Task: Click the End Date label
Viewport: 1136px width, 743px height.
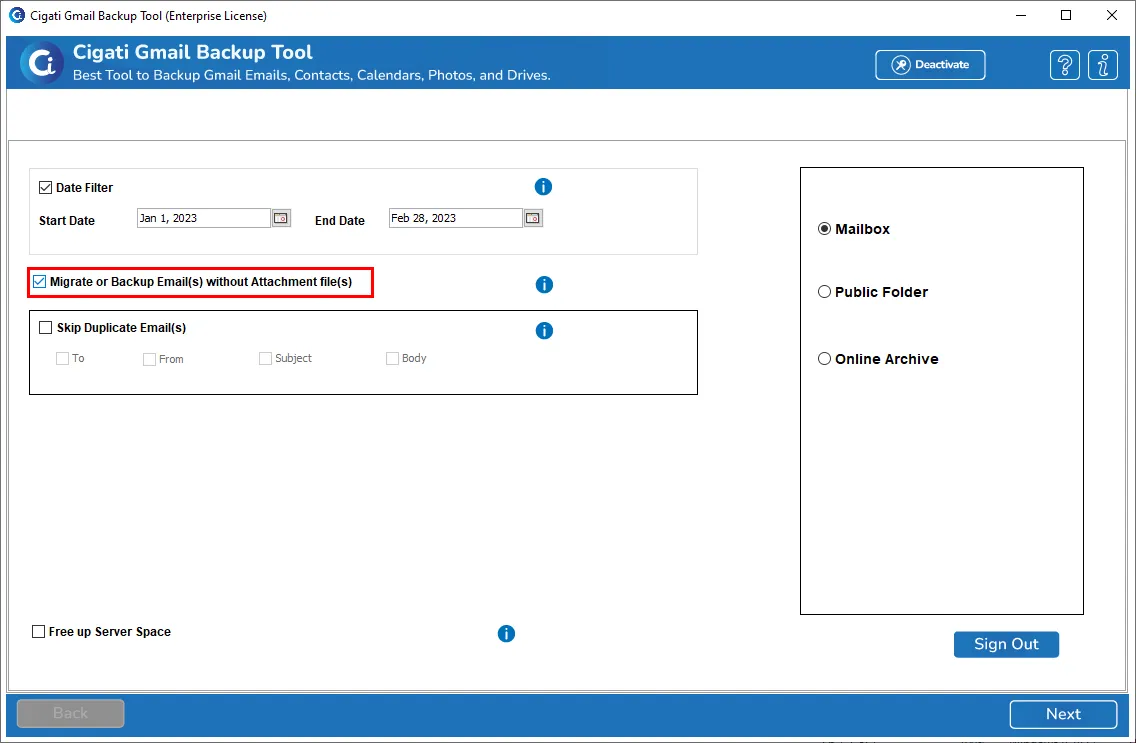Action: 340,221
